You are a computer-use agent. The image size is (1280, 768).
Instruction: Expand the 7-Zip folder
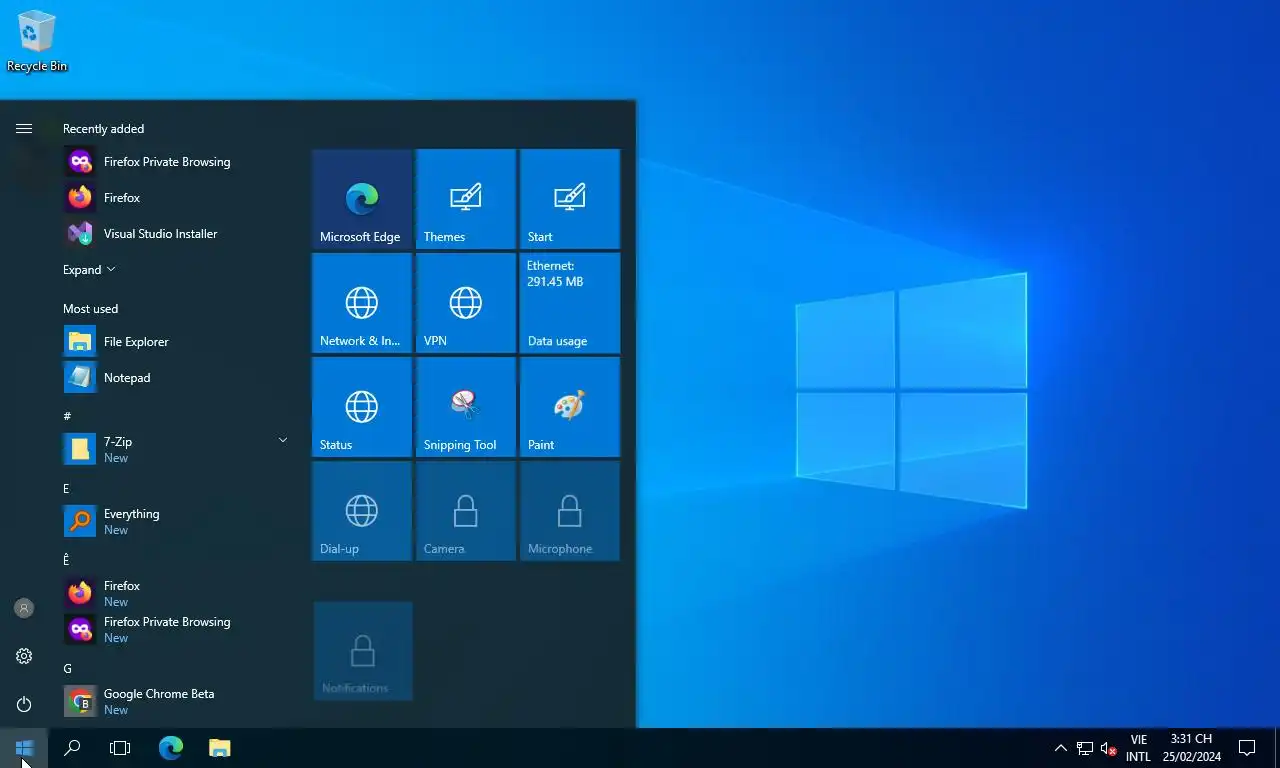(178, 449)
